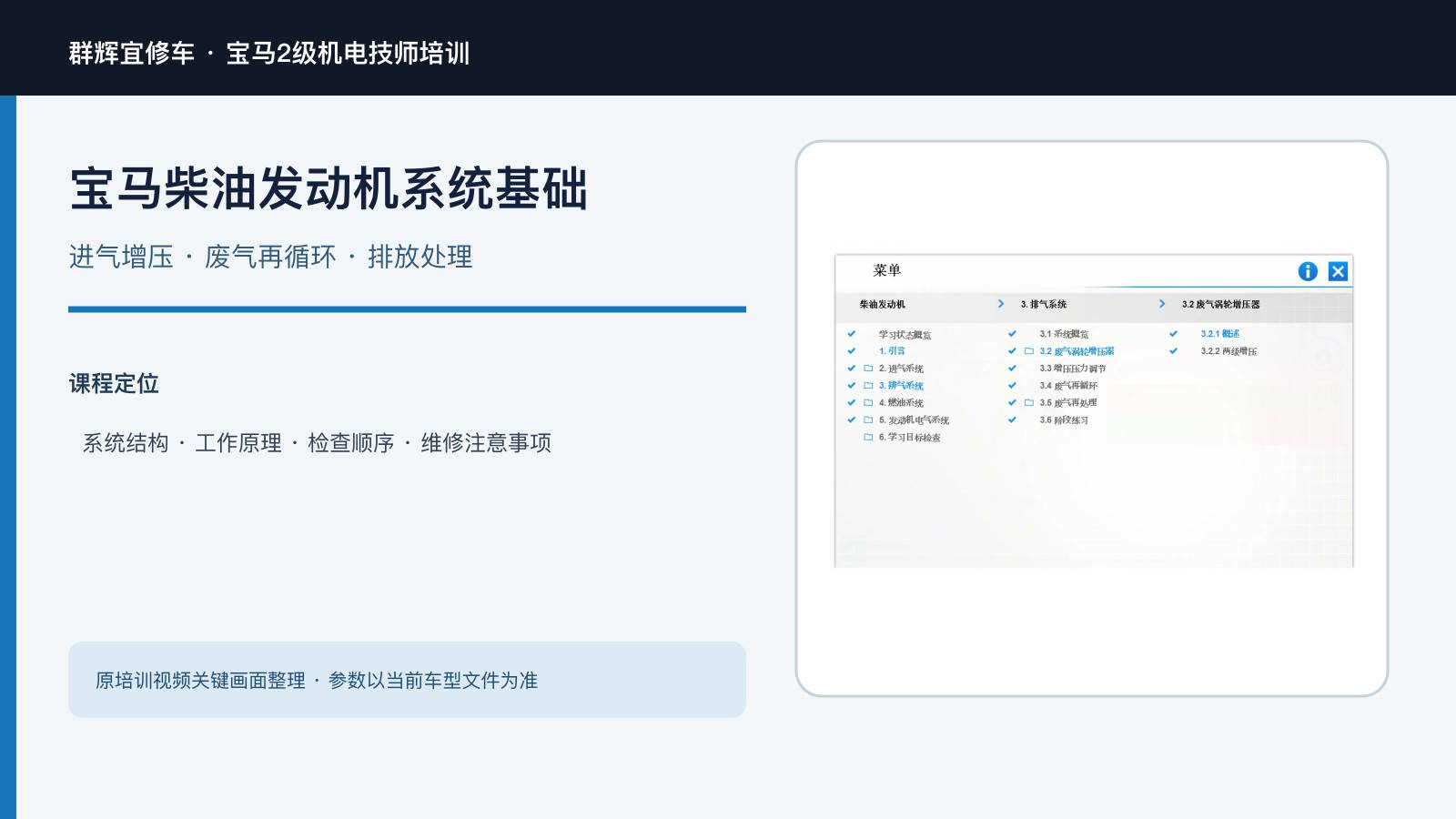Click the embedded training menu screenshot
Screen dimensions: 1456x819
[1094, 410]
